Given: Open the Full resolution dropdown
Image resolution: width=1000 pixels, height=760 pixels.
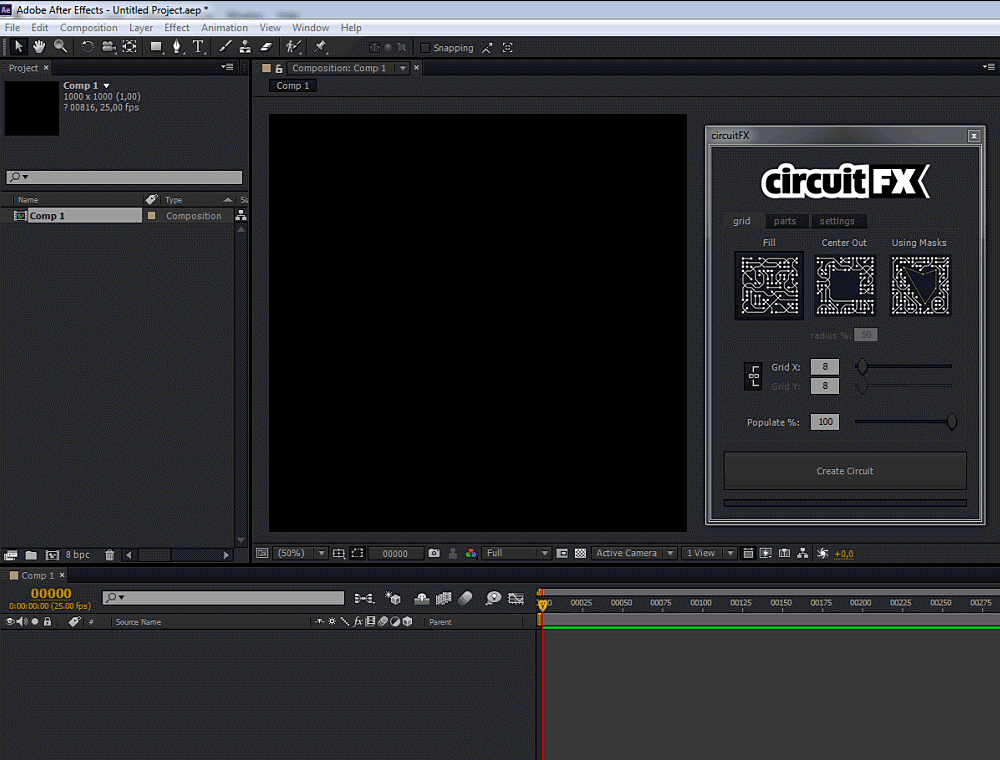Looking at the screenshot, I should pos(516,553).
